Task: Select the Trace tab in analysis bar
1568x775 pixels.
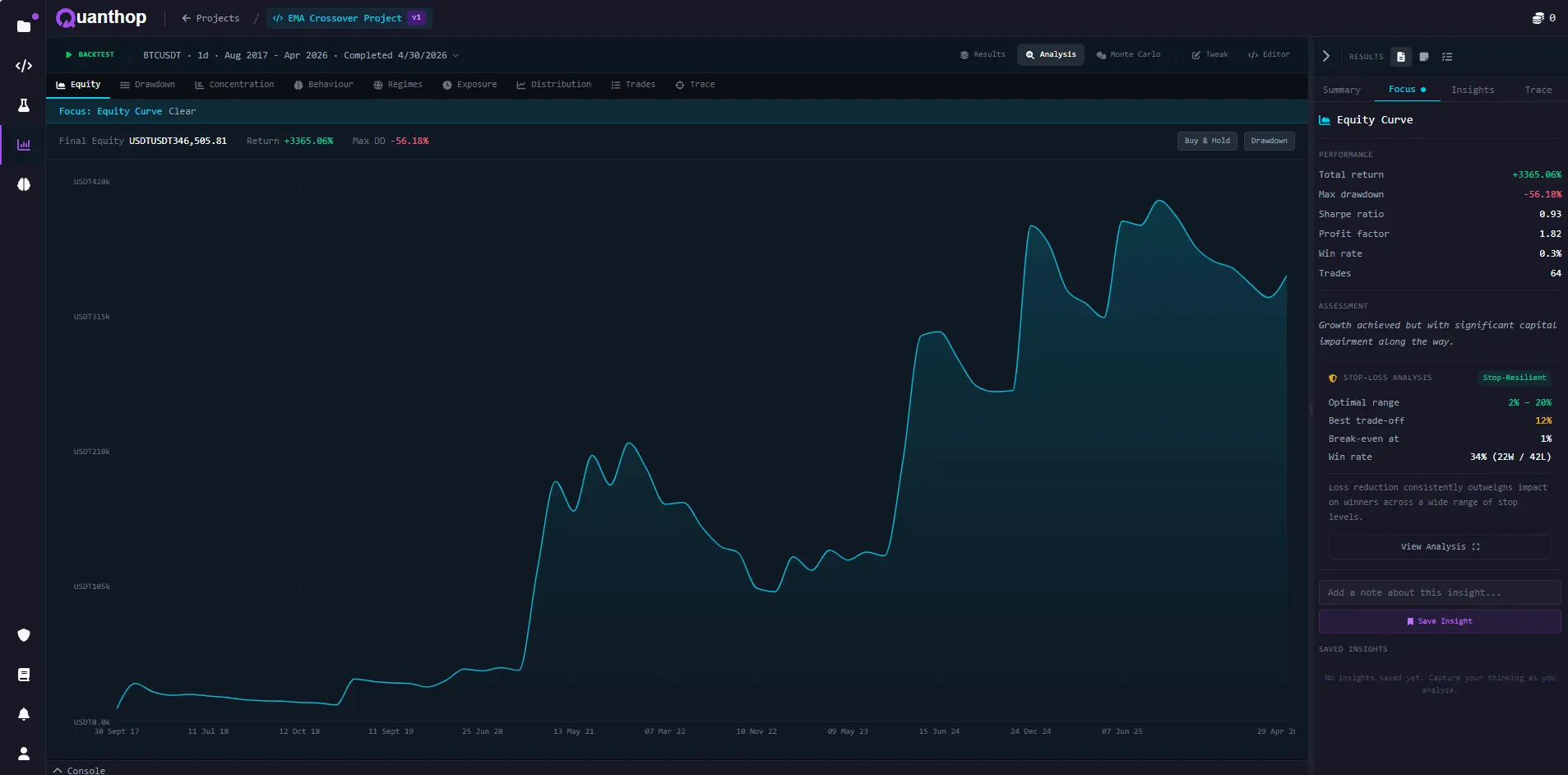Action: 695,85
